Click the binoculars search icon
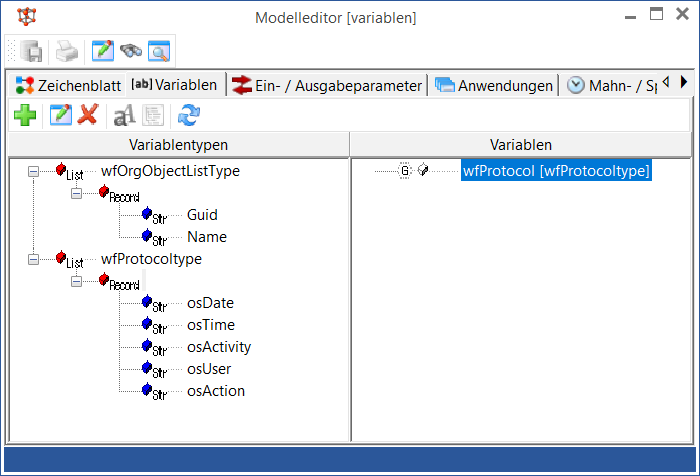 130,51
